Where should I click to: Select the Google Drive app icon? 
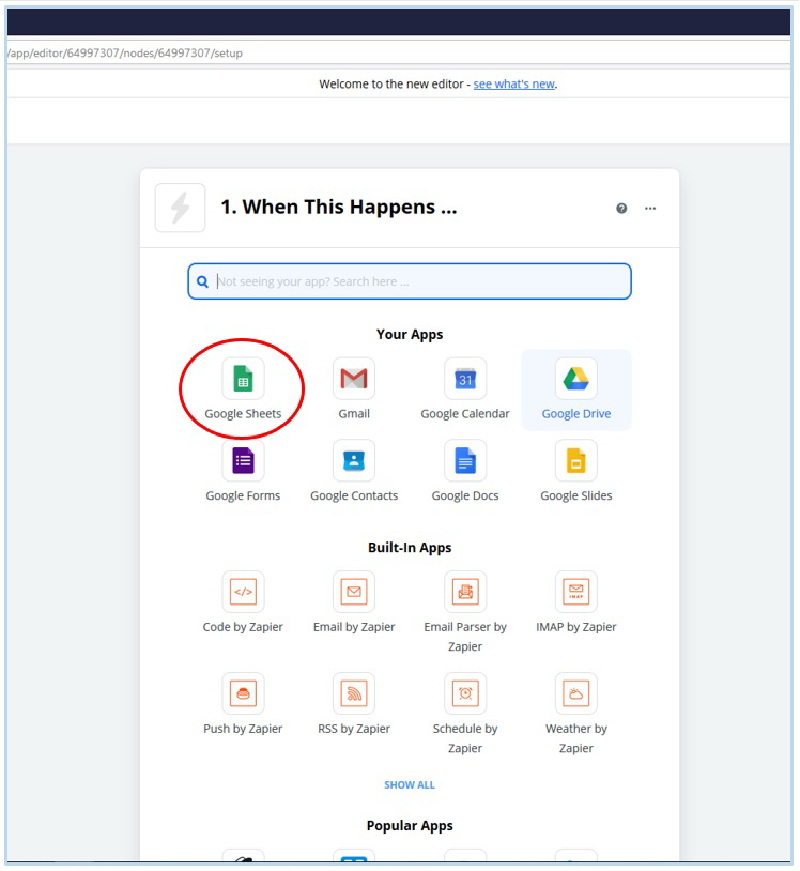(x=576, y=379)
